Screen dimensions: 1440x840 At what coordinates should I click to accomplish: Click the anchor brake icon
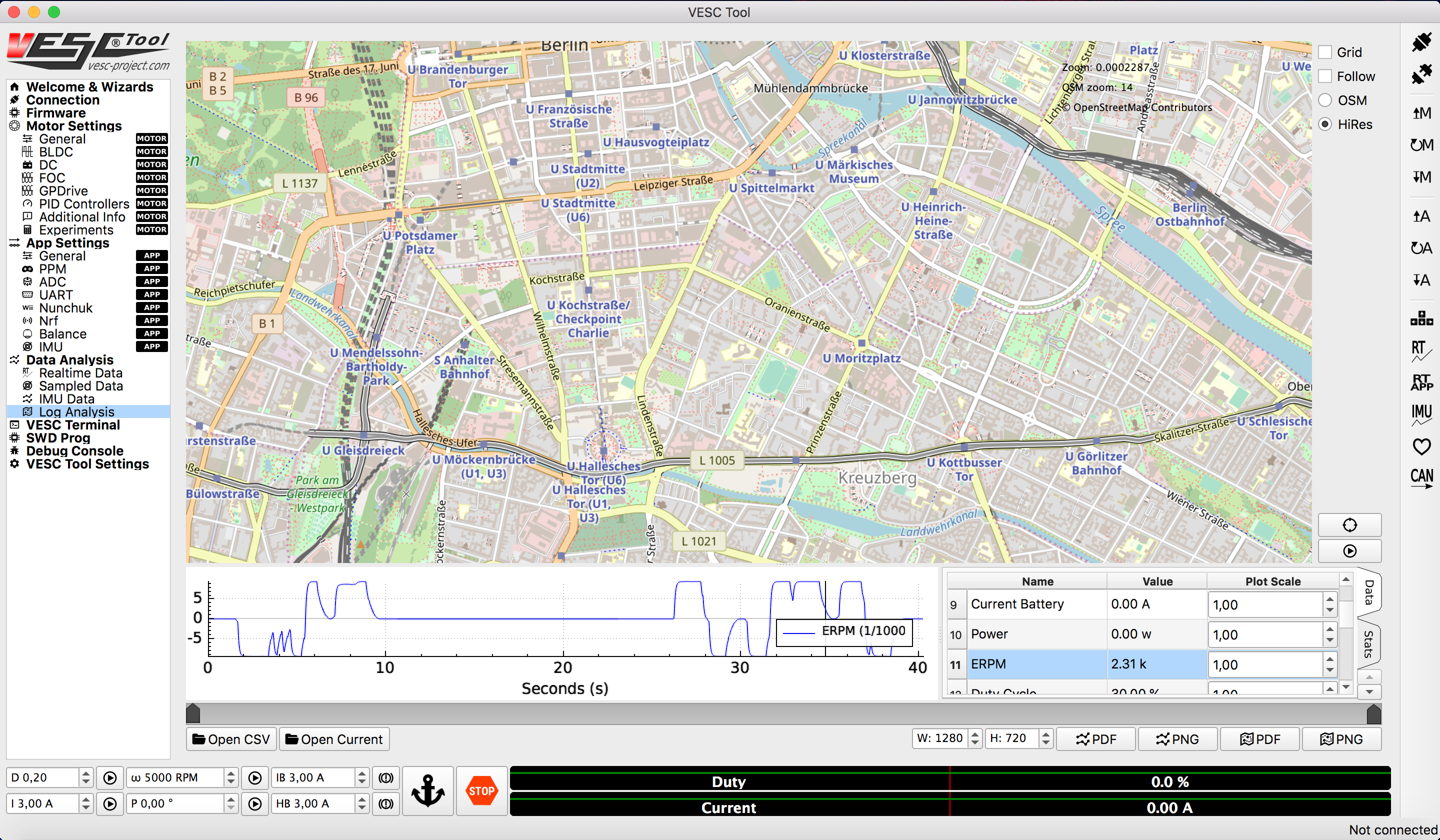(428, 791)
